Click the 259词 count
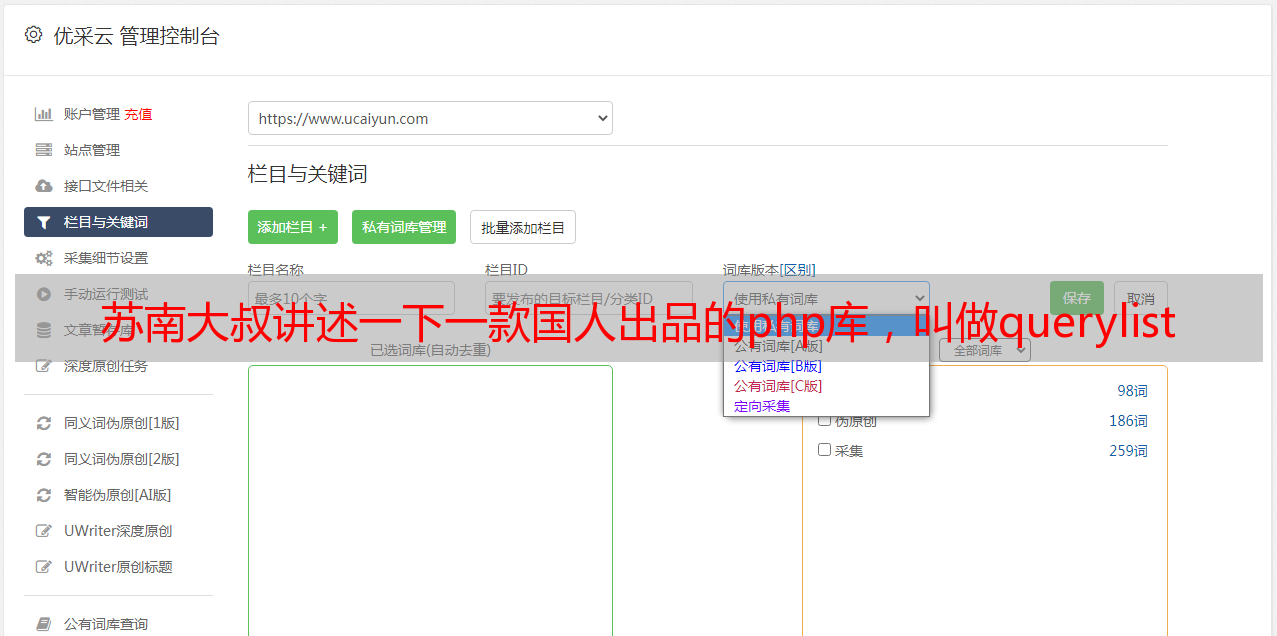 [1128, 451]
